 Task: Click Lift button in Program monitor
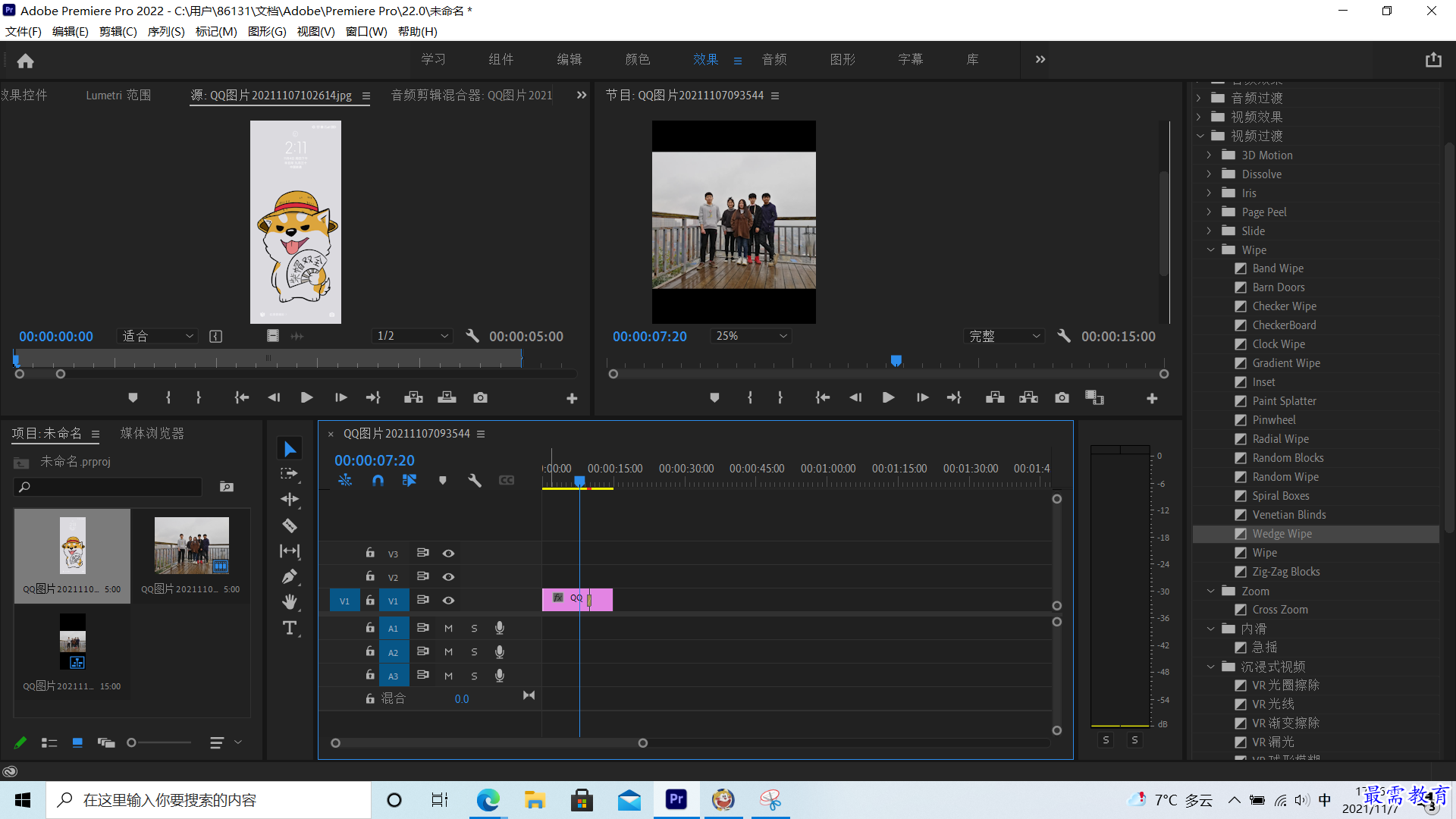pyautogui.click(x=995, y=397)
